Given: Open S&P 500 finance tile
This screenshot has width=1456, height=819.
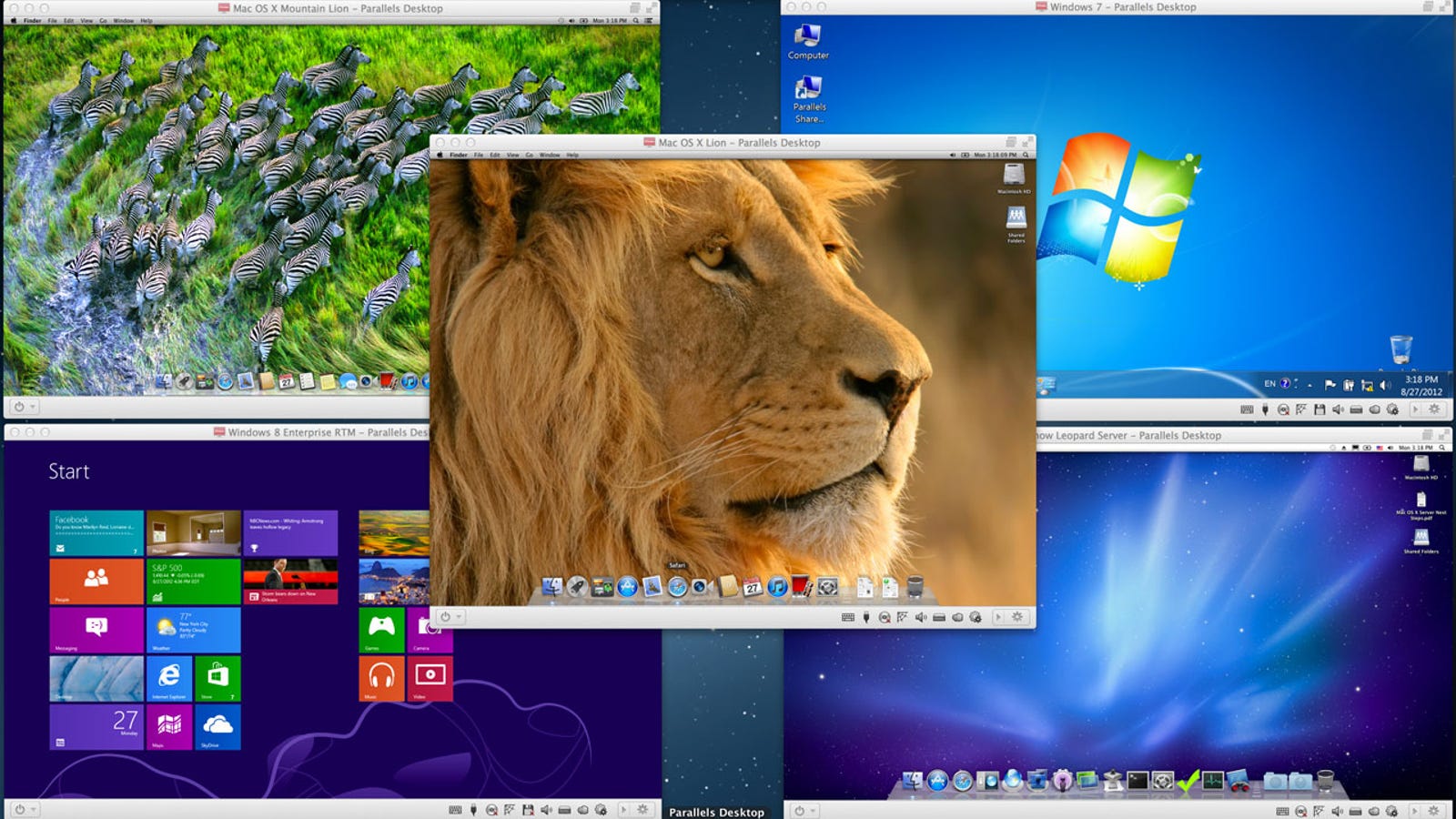Looking at the screenshot, I should (194, 581).
